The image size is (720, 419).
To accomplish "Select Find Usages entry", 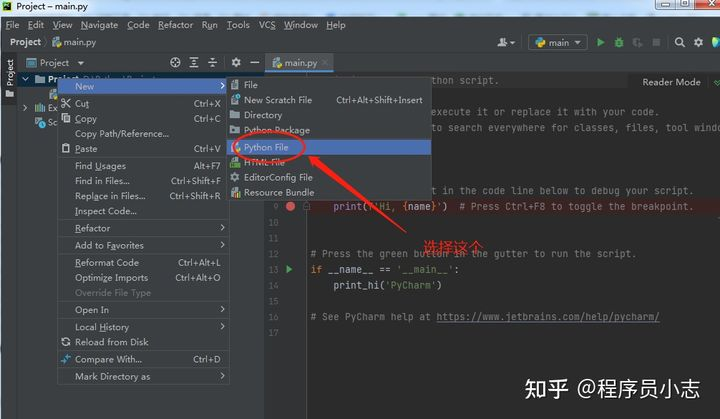I will point(143,166).
